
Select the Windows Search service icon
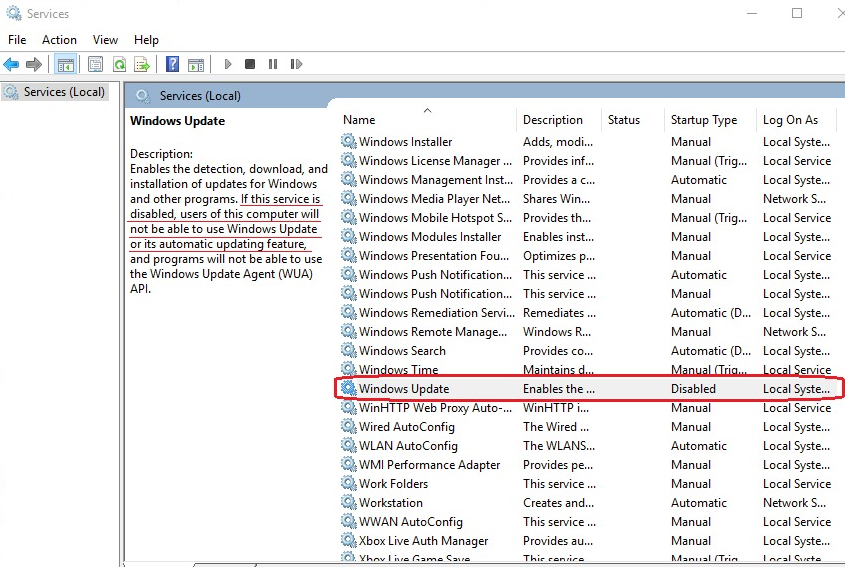349,351
